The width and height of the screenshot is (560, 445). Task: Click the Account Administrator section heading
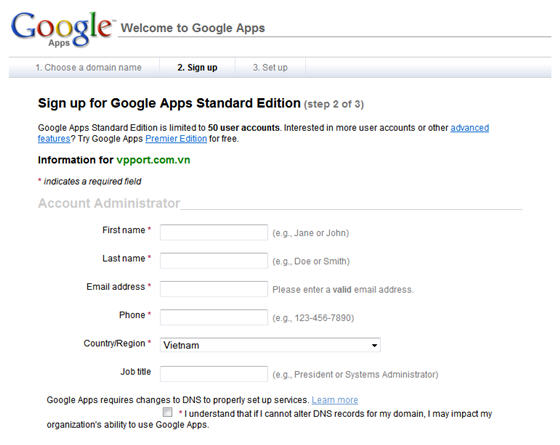(109, 203)
